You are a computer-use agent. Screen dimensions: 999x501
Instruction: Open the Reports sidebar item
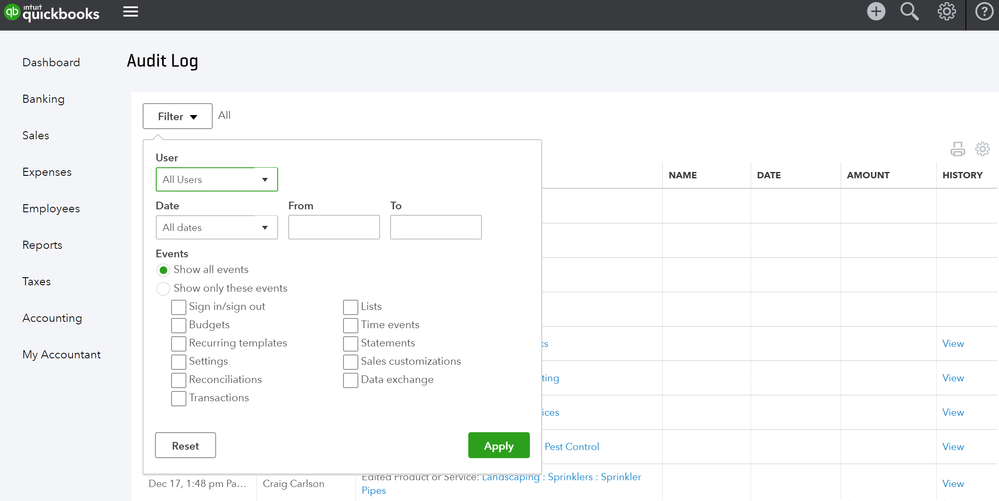[42, 245]
